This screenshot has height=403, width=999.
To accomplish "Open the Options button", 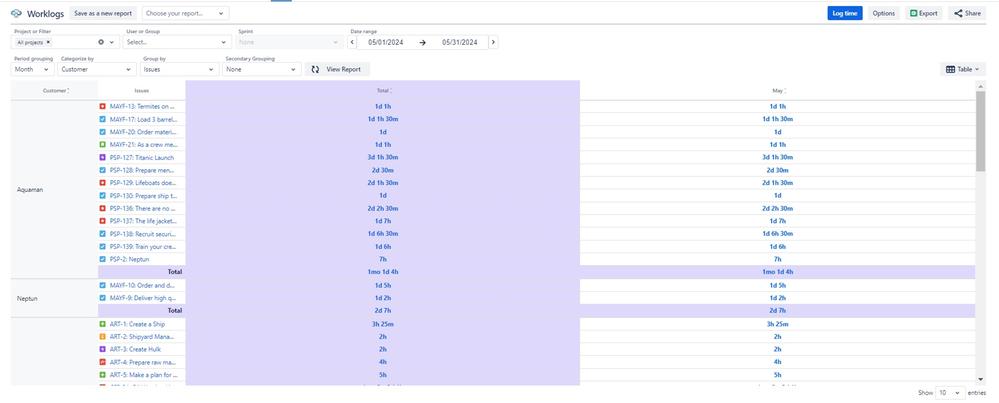I will [x=884, y=13].
